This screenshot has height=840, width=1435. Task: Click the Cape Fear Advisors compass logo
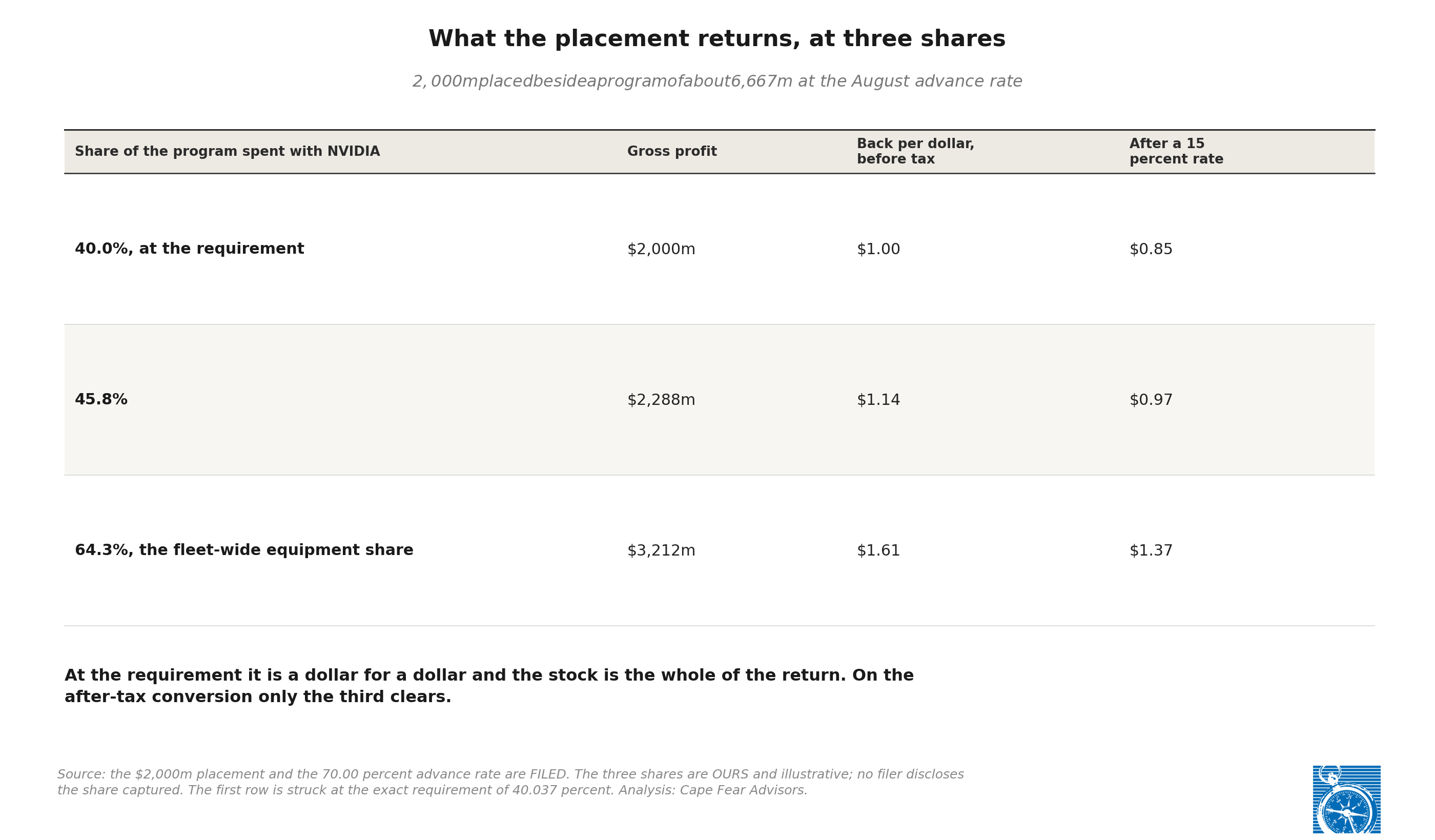1346,799
